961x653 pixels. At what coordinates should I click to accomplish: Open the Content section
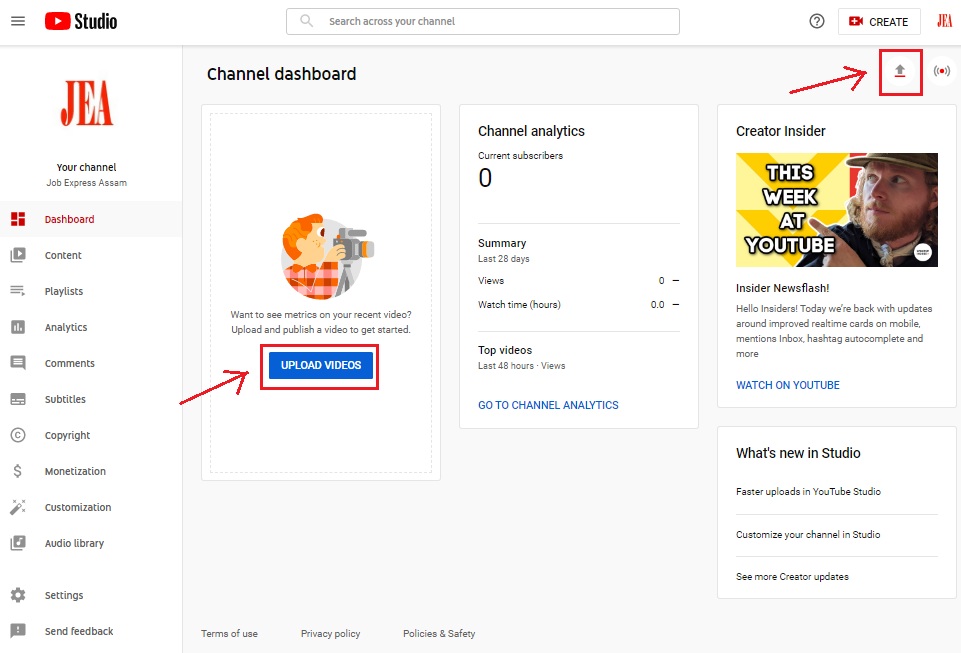pos(91,255)
